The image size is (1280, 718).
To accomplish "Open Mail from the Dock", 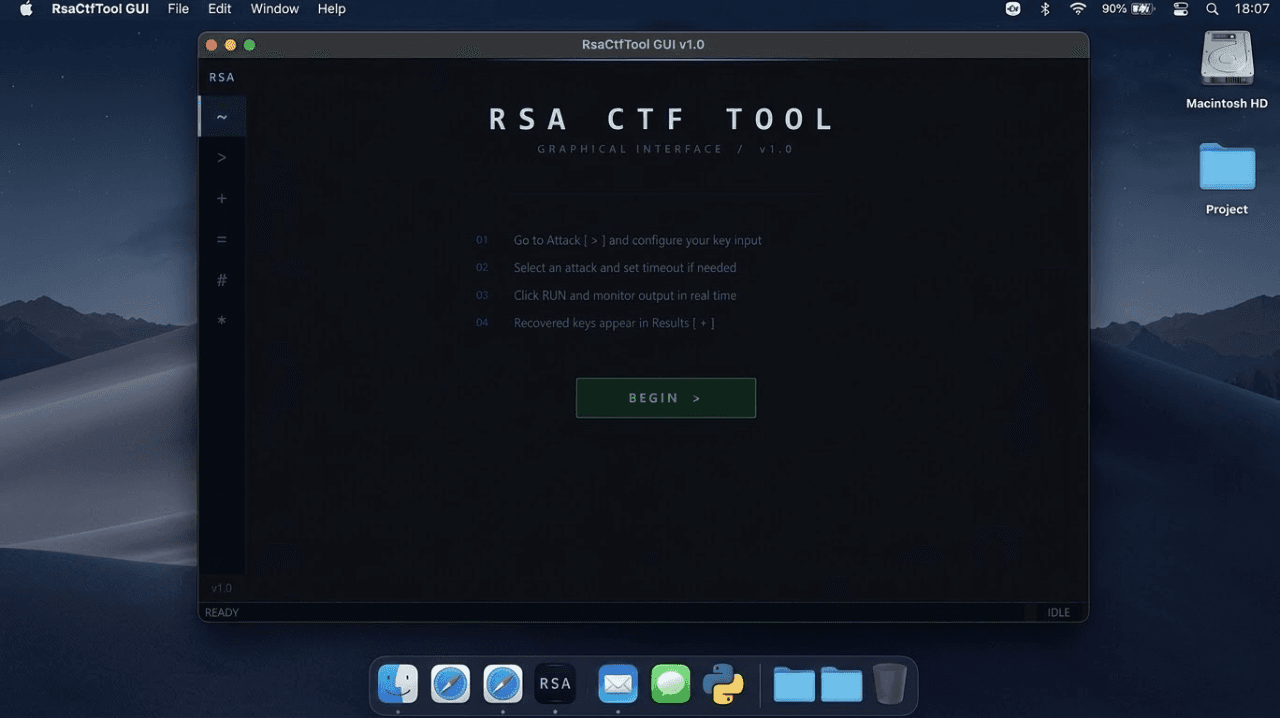I will point(617,684).
